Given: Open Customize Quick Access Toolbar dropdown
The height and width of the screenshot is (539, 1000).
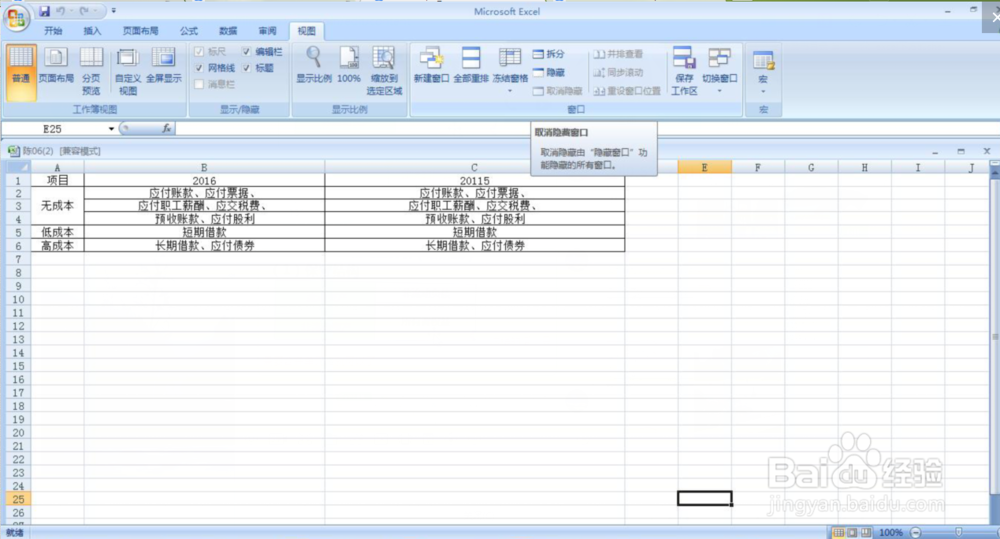Looking at the screenshot, I should (x=114, y=11).
